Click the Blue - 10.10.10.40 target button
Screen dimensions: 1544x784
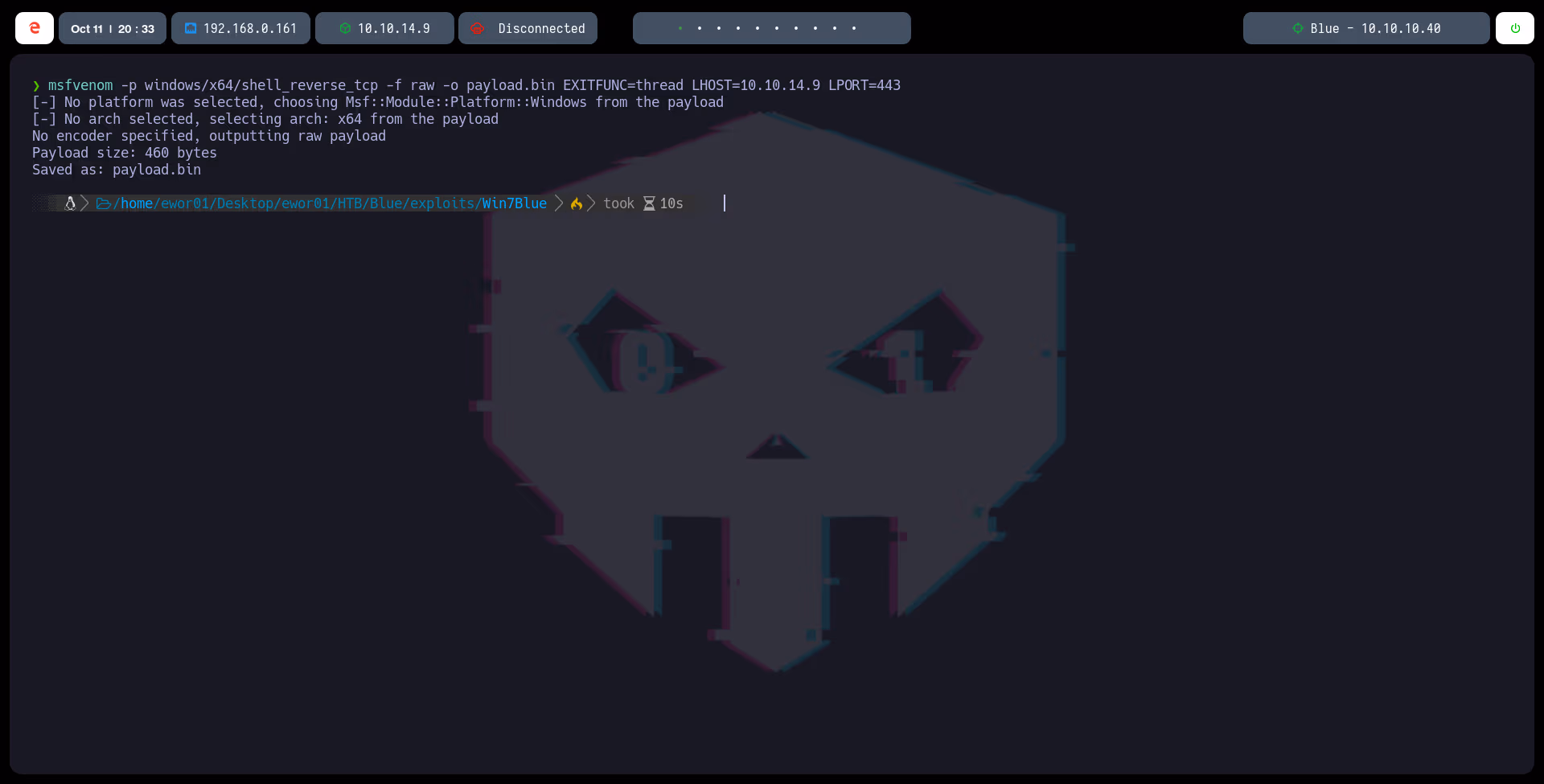pyautogui.click(x=1365, y=28)
